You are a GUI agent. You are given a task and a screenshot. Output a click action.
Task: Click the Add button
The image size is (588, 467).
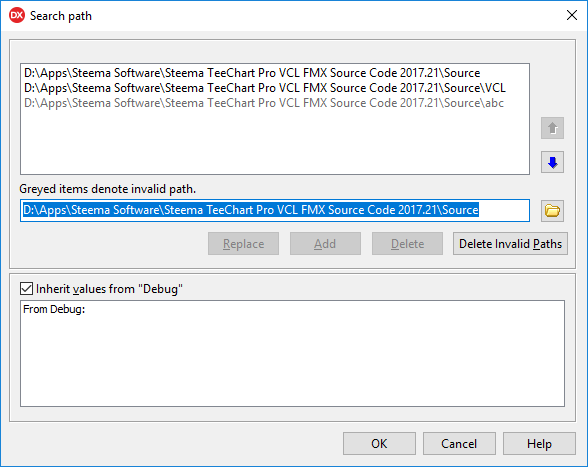tap(325, 244)
